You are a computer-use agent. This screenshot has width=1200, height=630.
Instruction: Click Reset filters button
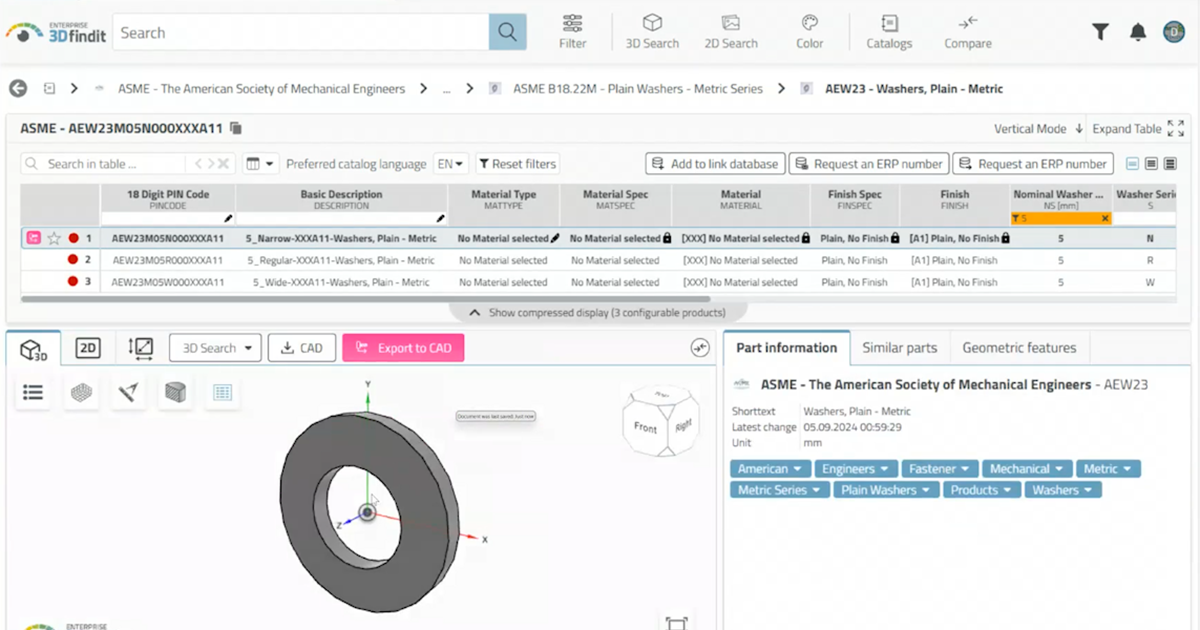(x=517, y=164)
